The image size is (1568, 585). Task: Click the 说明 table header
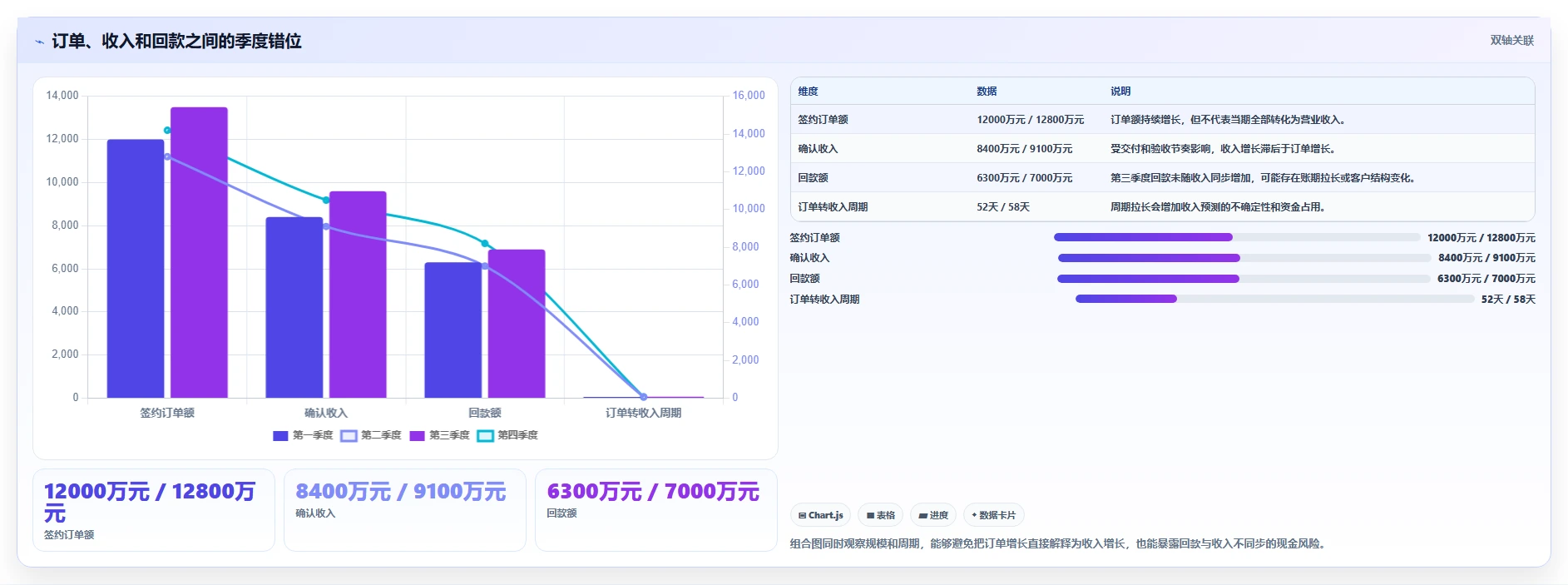pos(1120,92)
